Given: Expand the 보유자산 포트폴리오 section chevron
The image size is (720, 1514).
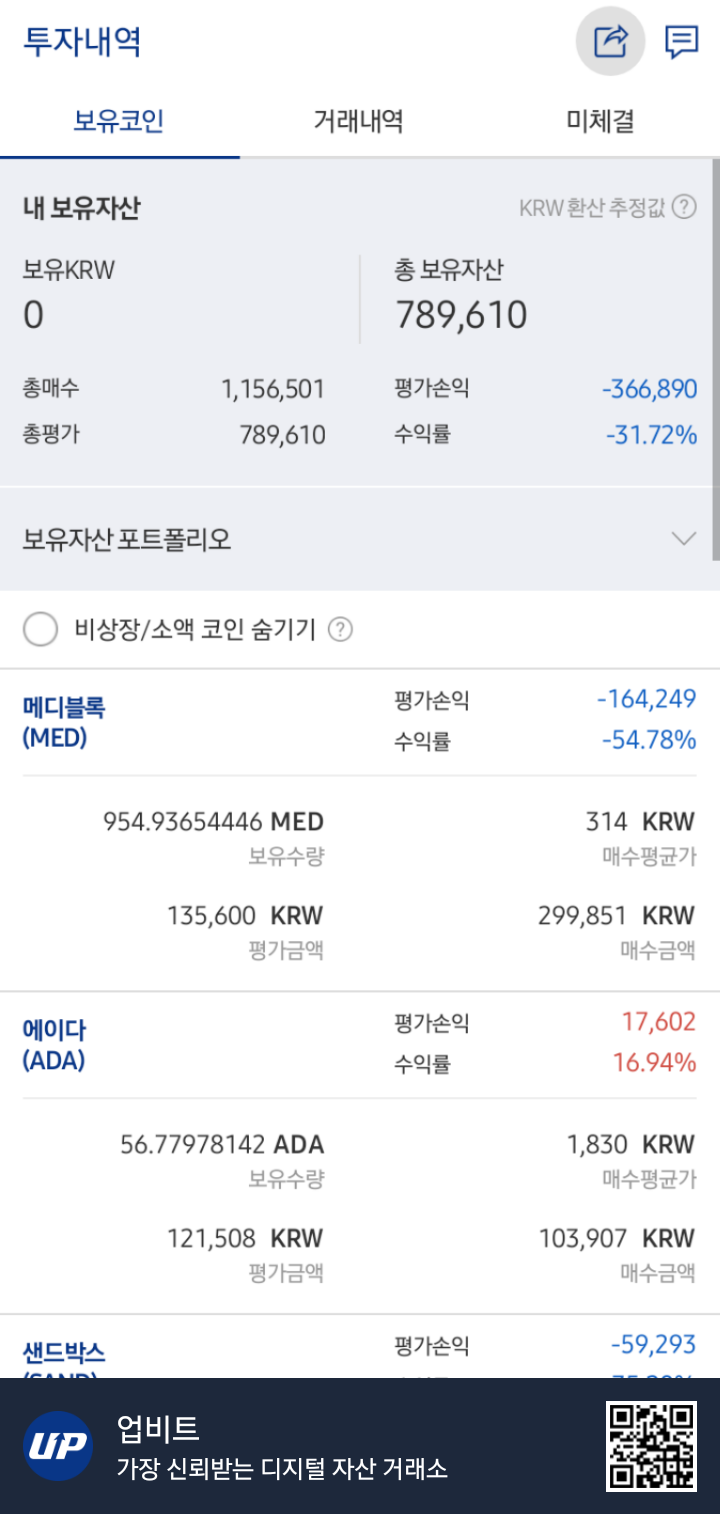Looking at the screenshot, I should (684, 539).
